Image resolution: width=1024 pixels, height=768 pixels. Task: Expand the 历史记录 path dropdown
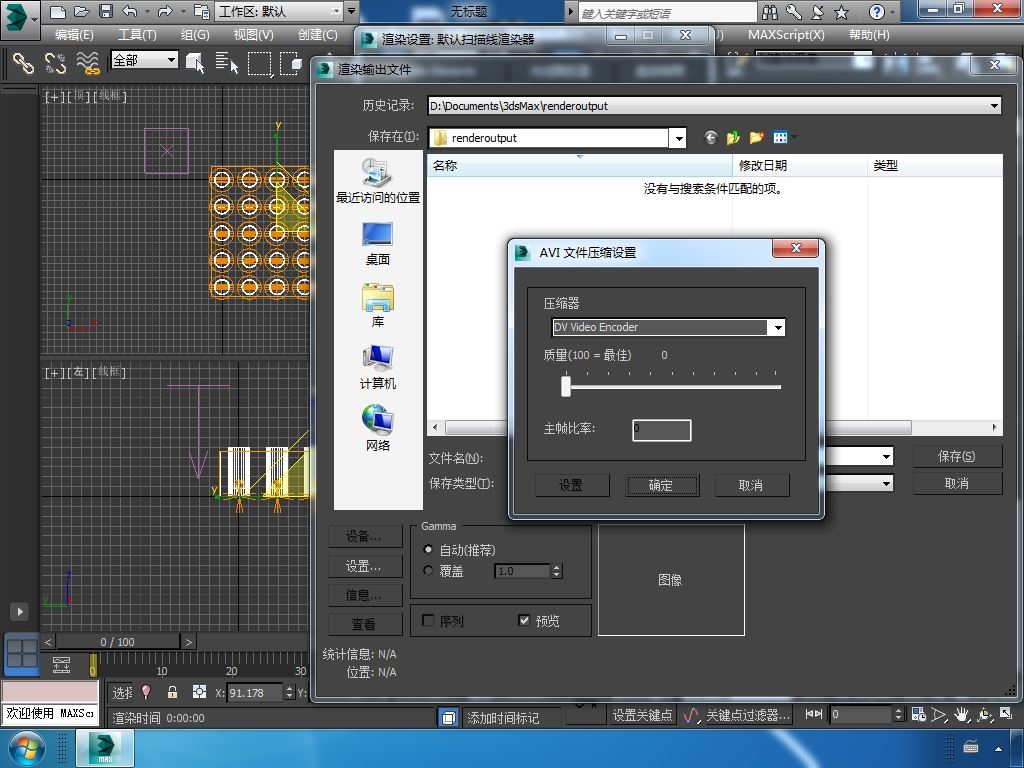[994, 106]
